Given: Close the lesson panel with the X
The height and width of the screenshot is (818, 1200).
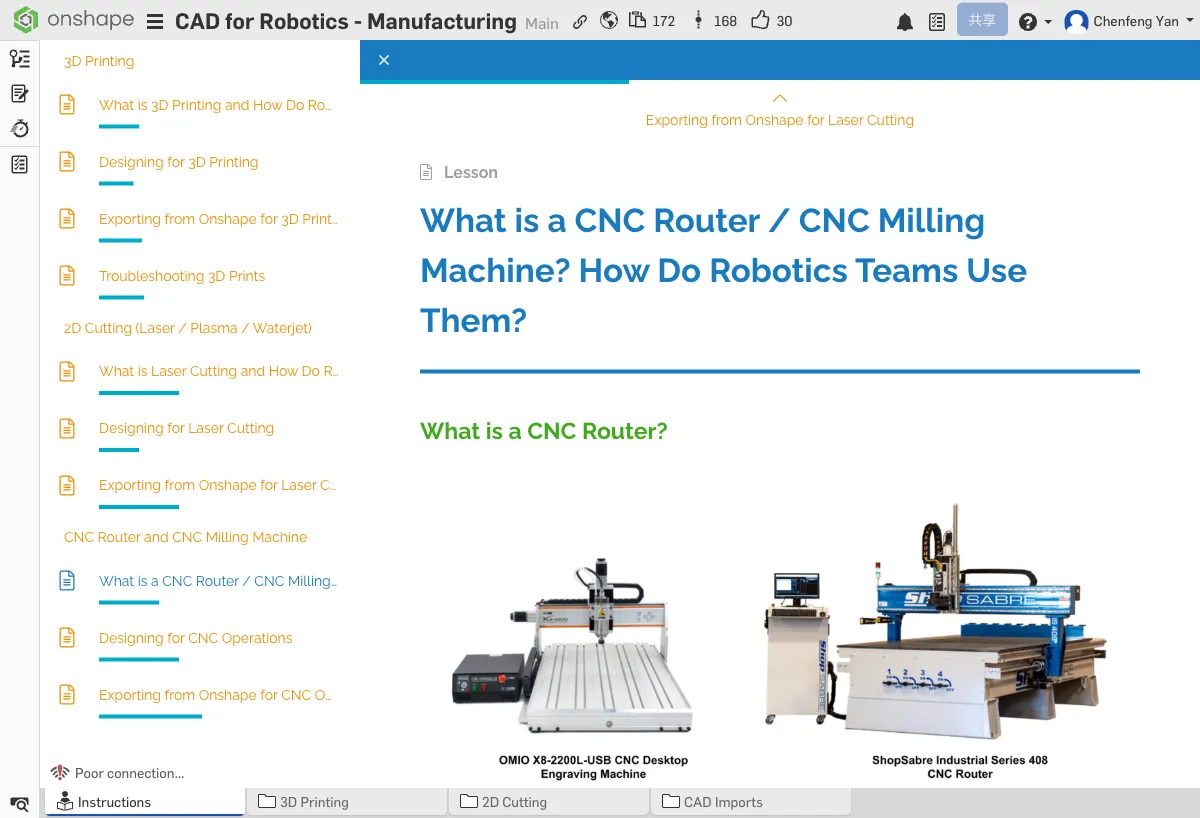Looking at the screenshot, I should (384, 60).
